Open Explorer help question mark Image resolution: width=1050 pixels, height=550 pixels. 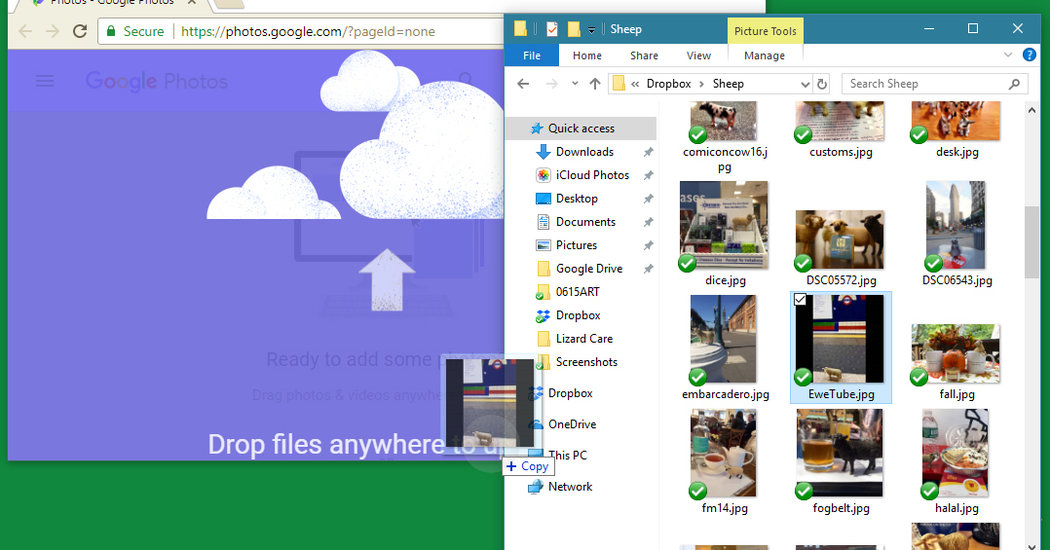1029,55
